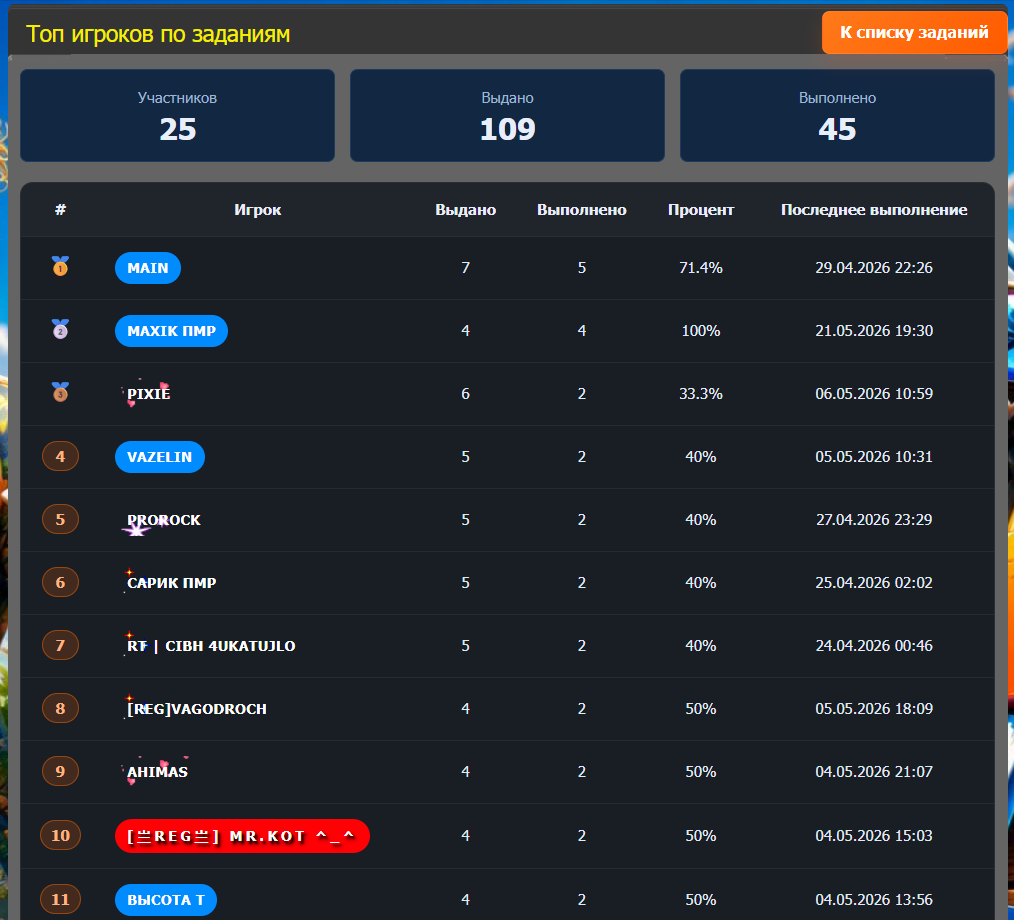The image size is (1014, 920).
Task: Click date 04.05.2026 21:07
Action: [874, 772]
